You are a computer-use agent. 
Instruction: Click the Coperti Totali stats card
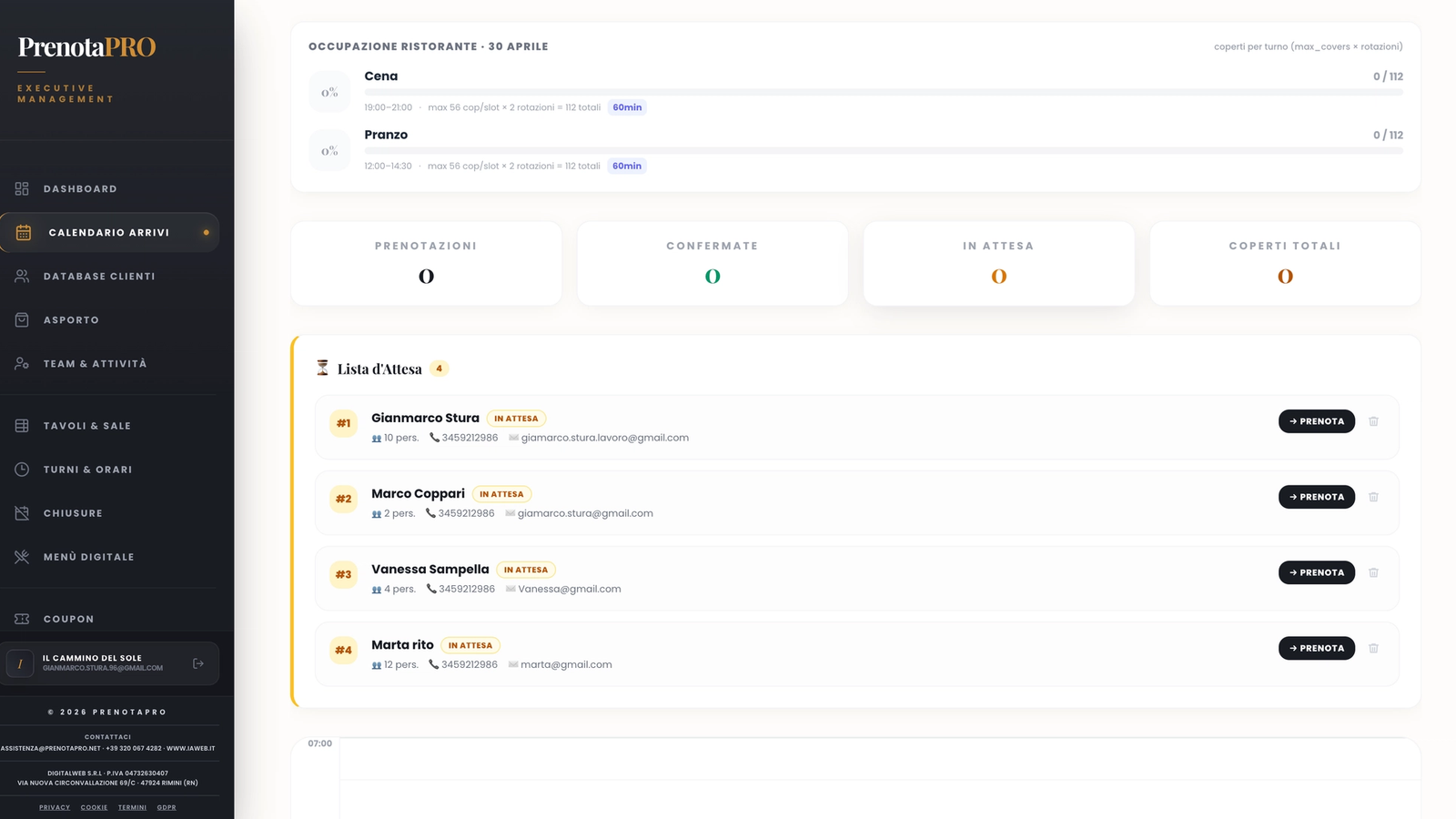[x=1285, y=264]
